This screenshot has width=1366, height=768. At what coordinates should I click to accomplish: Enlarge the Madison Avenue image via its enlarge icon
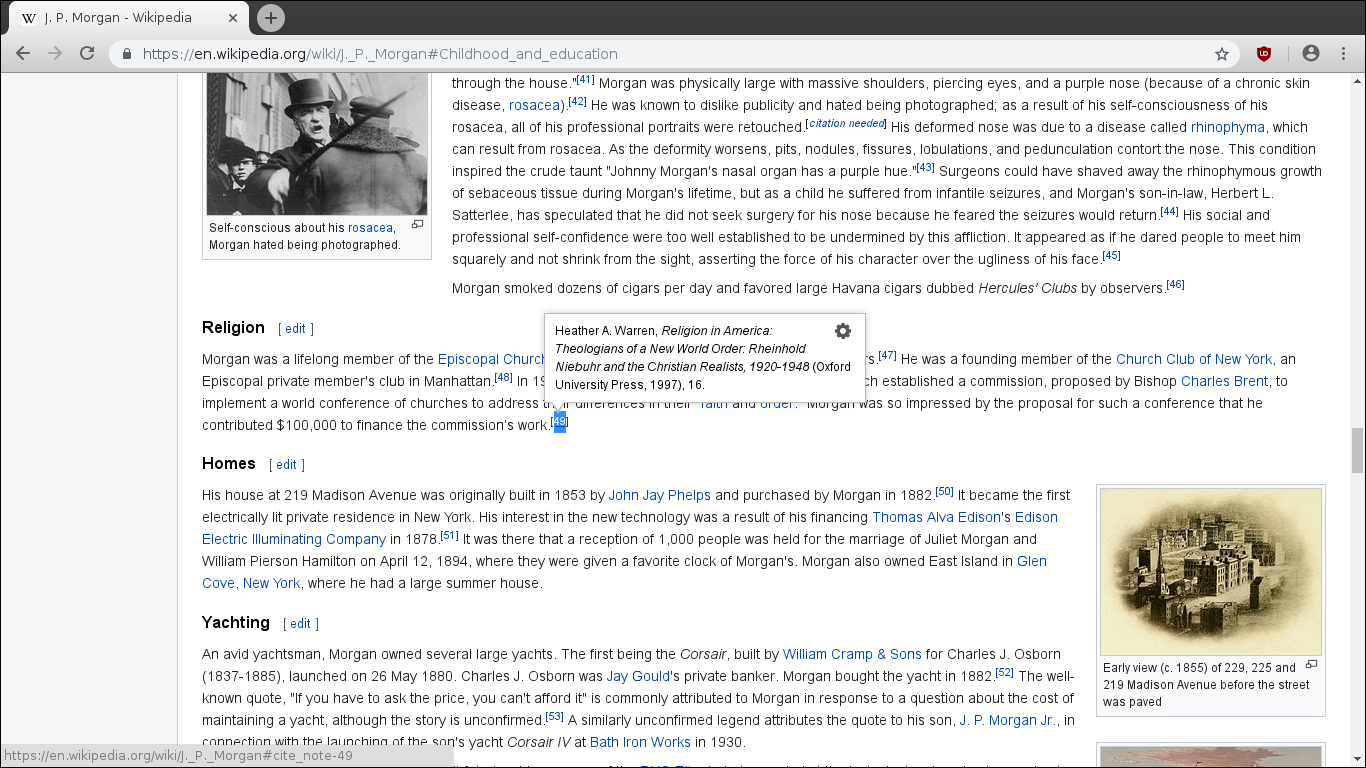point(1312,665)
